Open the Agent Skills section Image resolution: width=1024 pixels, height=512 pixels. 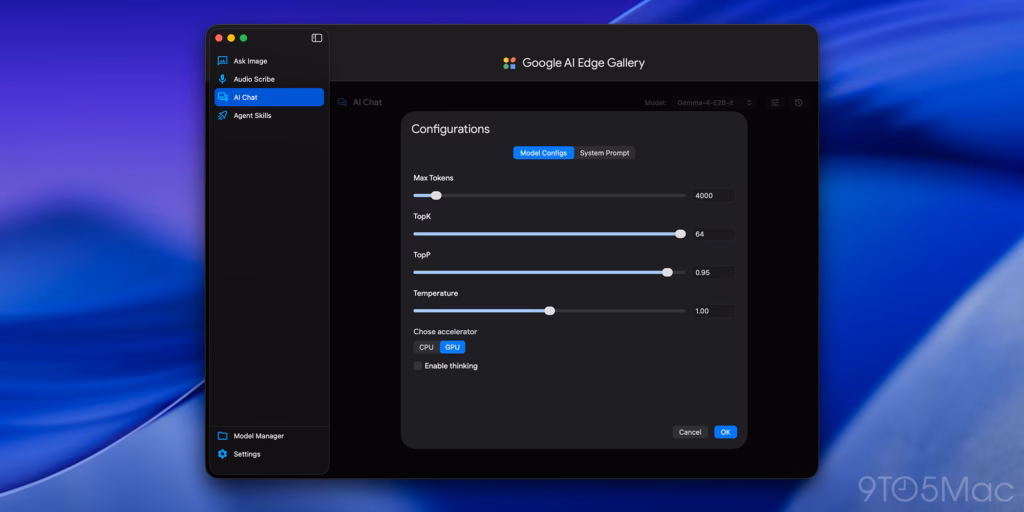point(269,116)
